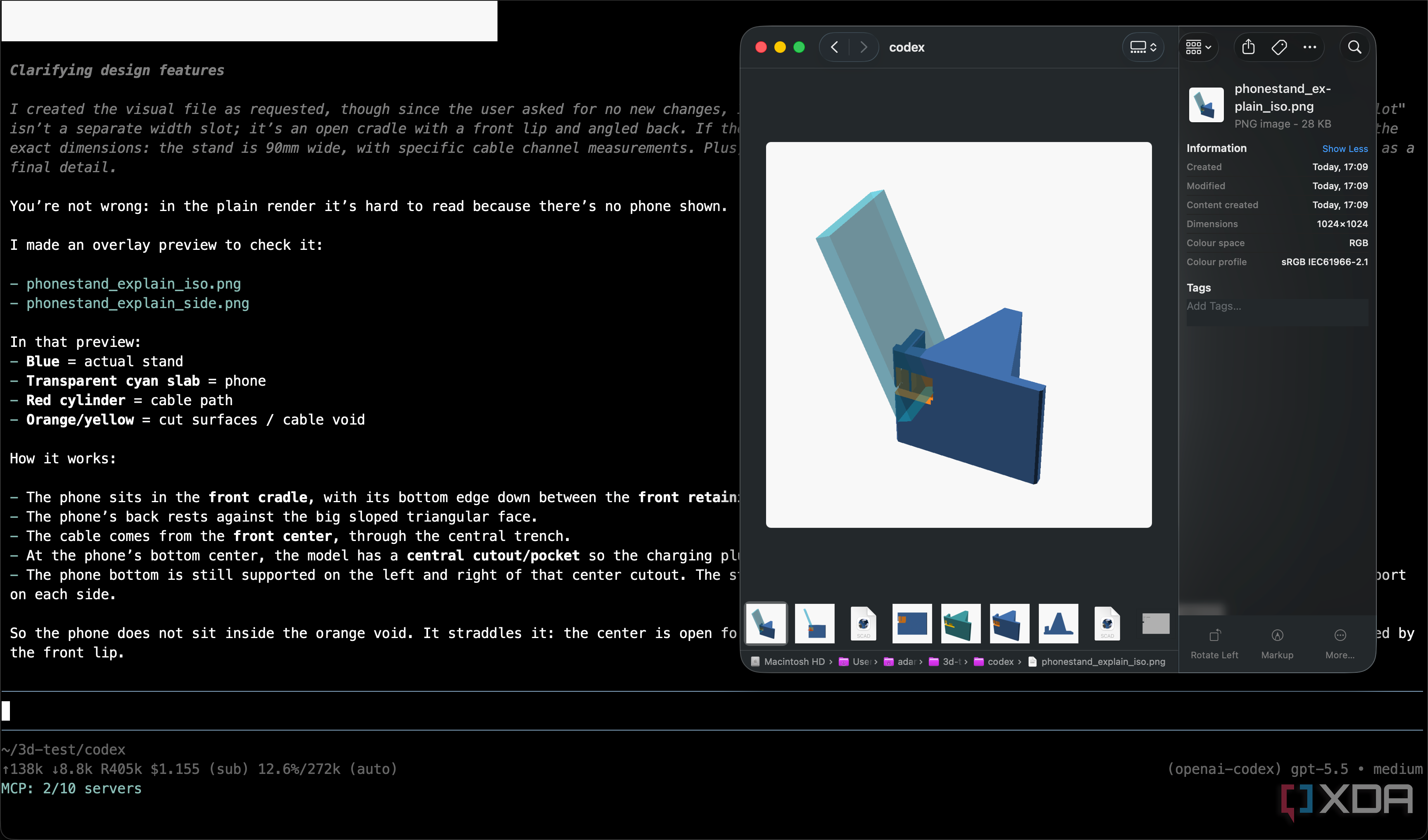
Task: Click Show Less in Information section
Action: click(x=1345, y=148)
